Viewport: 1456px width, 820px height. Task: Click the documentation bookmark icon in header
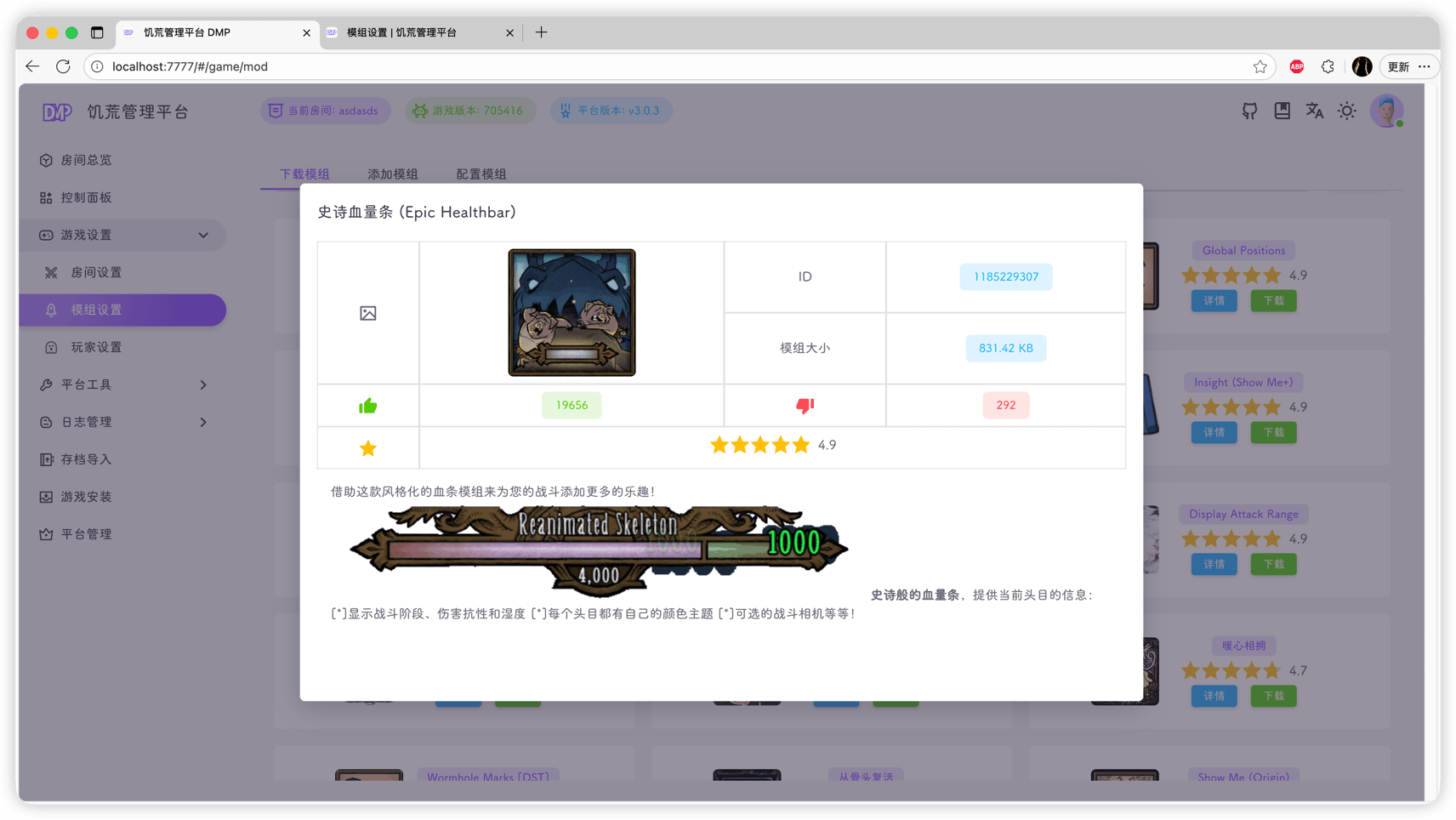[x=1282, y=111]
